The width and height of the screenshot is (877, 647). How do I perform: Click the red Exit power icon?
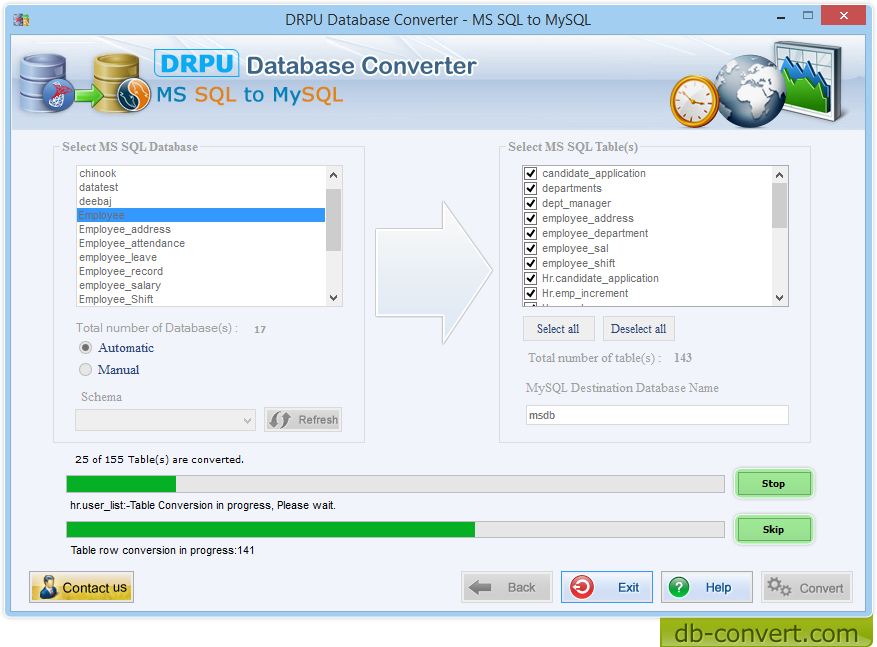tap(582, 587)
